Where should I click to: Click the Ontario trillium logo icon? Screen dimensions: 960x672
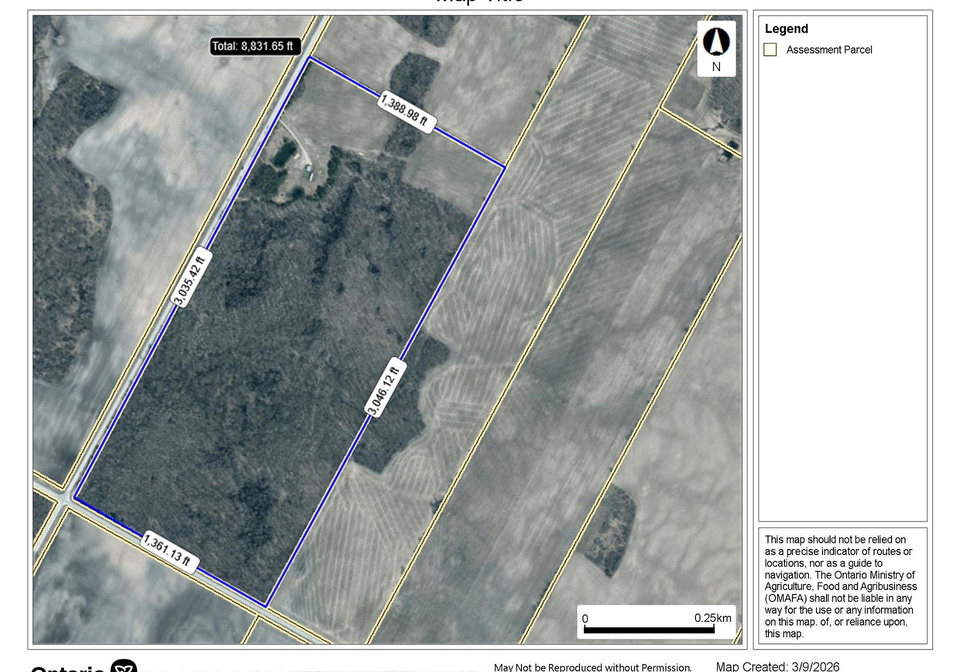tap(124, 666)
